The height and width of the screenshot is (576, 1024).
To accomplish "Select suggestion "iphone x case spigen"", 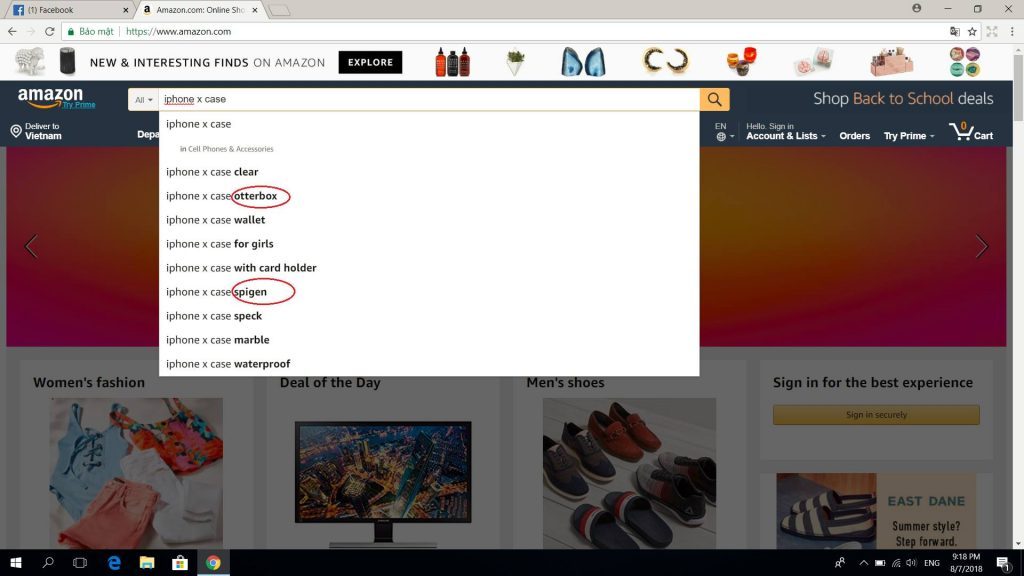I will point(429,292).
